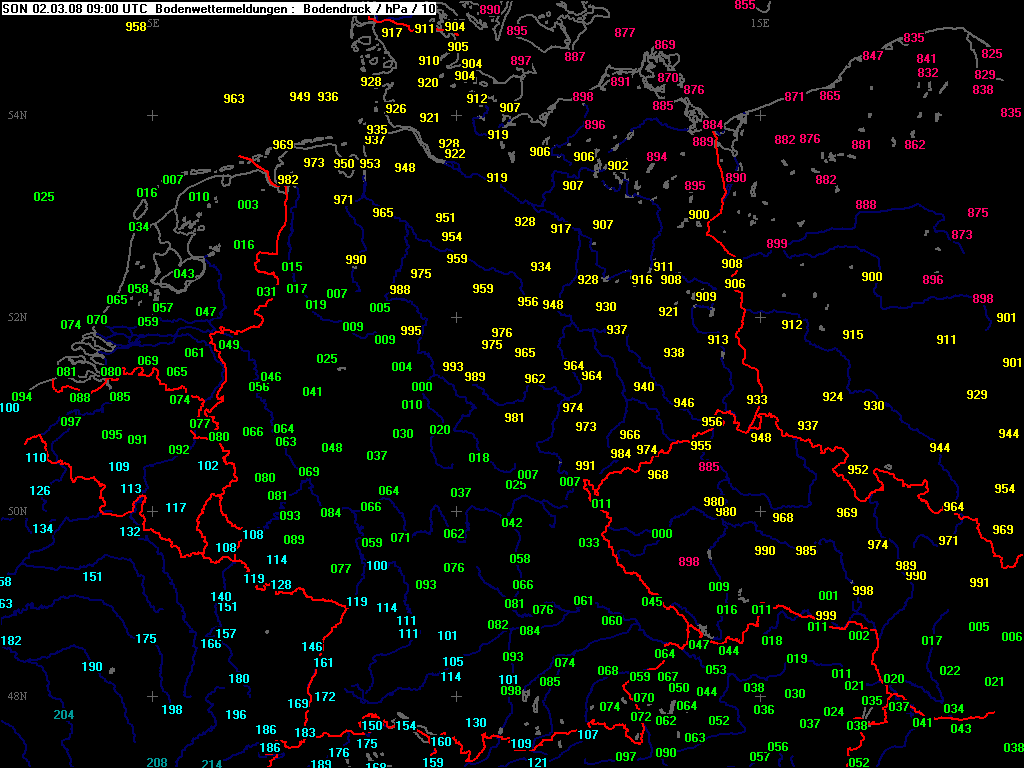Viewport: 1024px width, 768px height.
Task: Click the cyan 130 pressure value
Action: click(x=476, y=723)
